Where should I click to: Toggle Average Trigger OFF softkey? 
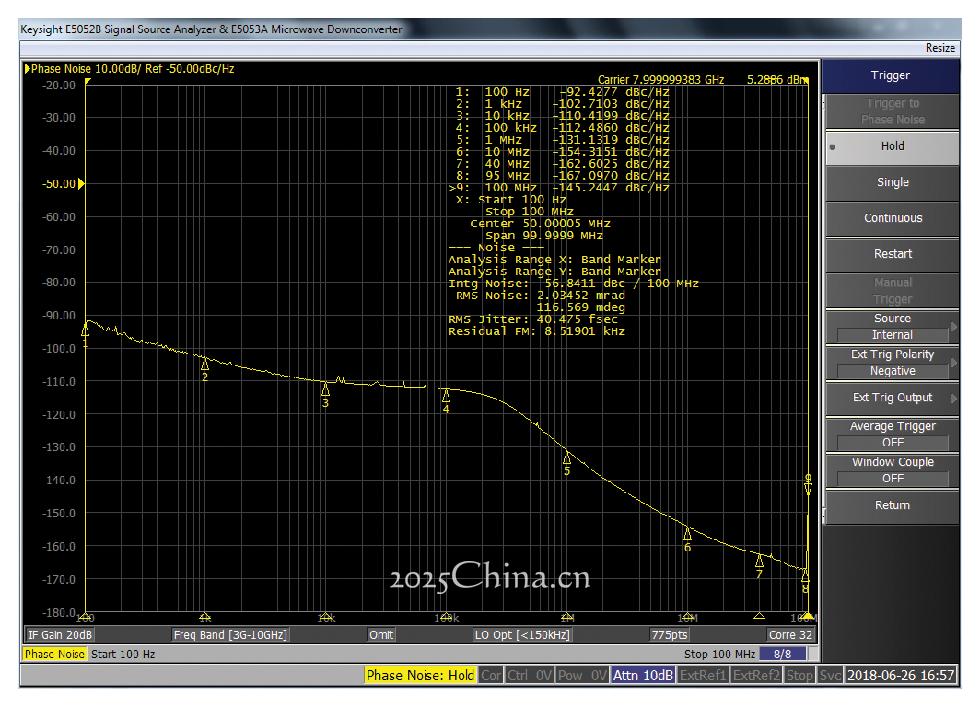coord(892,434)
